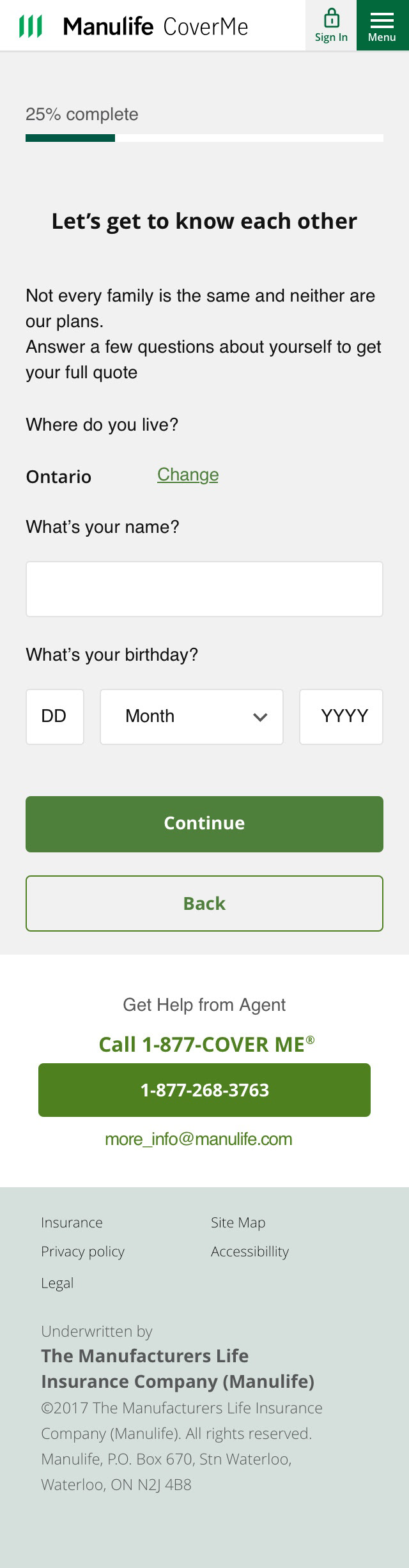Focus the YYYY year field
Image resolution: width=409 pixels, height=1568 pixels.
pyautogui.click(x=341, y=716)
